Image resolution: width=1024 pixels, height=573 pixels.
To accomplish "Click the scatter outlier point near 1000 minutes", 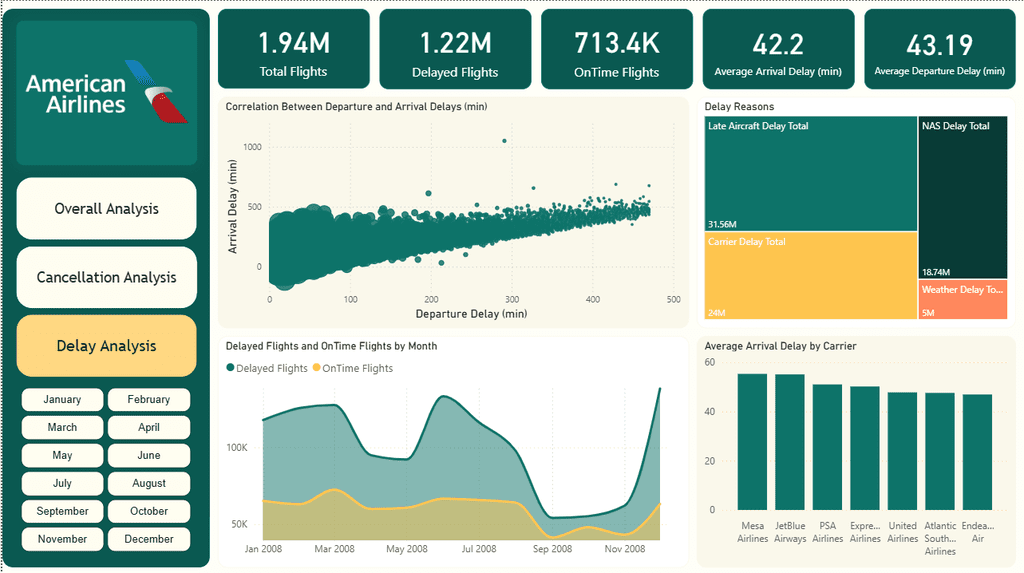I will [504, 140].
